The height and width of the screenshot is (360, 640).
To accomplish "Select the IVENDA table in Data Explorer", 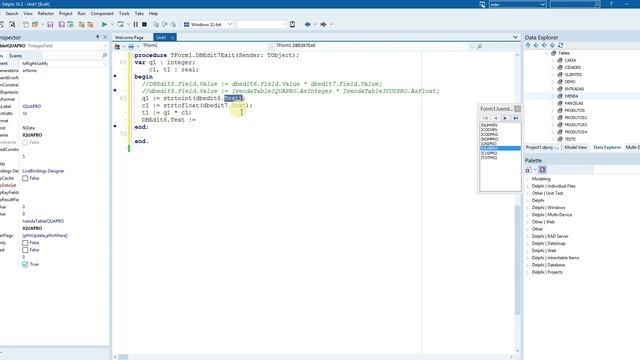I will 571,96.
